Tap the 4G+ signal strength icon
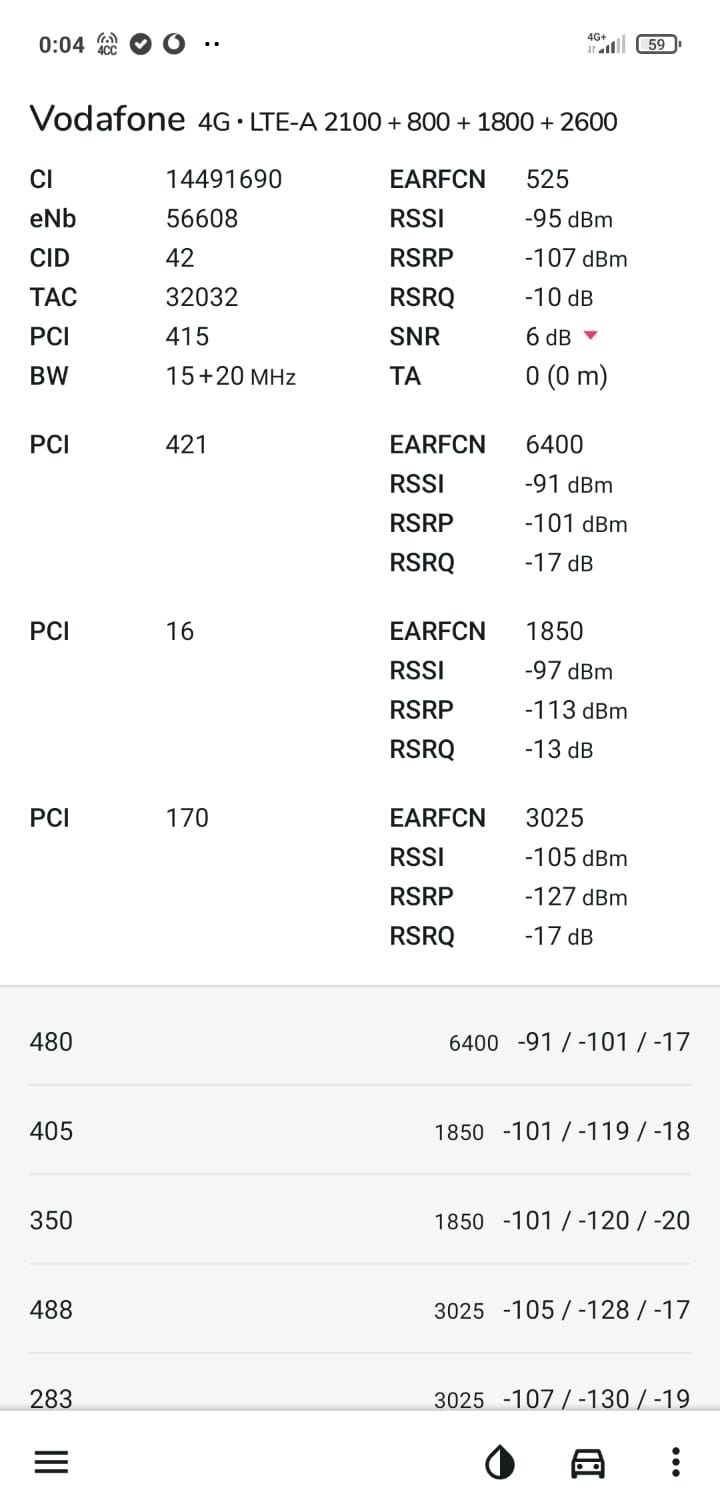 click(606, 43)
